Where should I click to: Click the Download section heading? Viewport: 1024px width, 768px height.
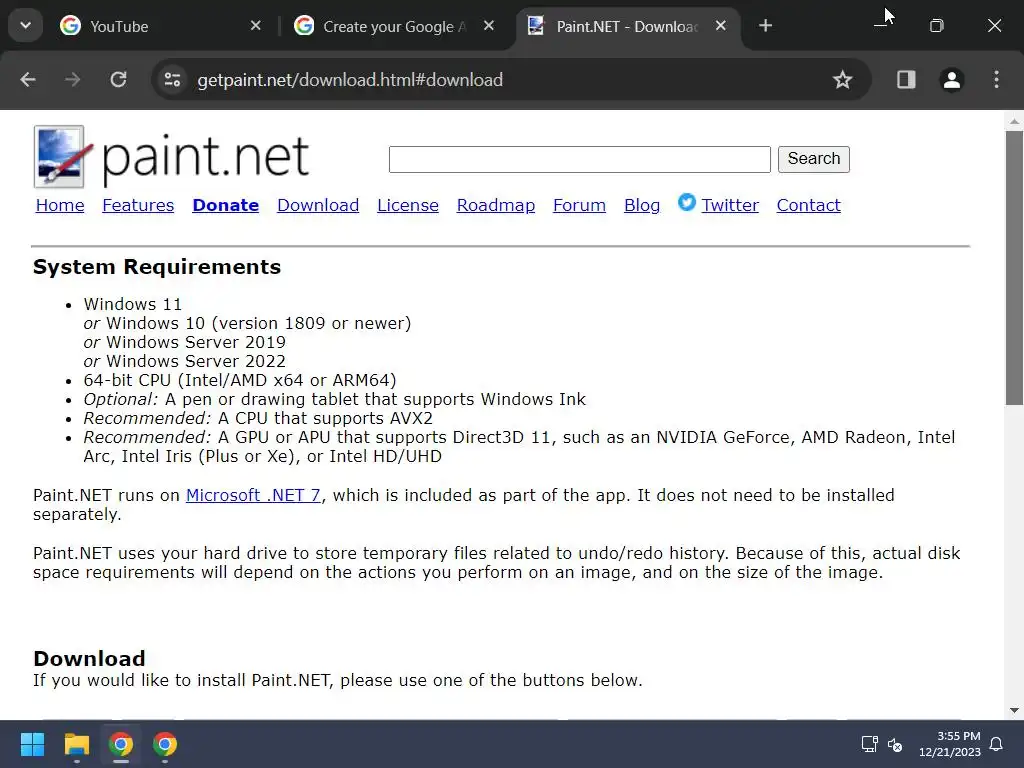[89, 658]
